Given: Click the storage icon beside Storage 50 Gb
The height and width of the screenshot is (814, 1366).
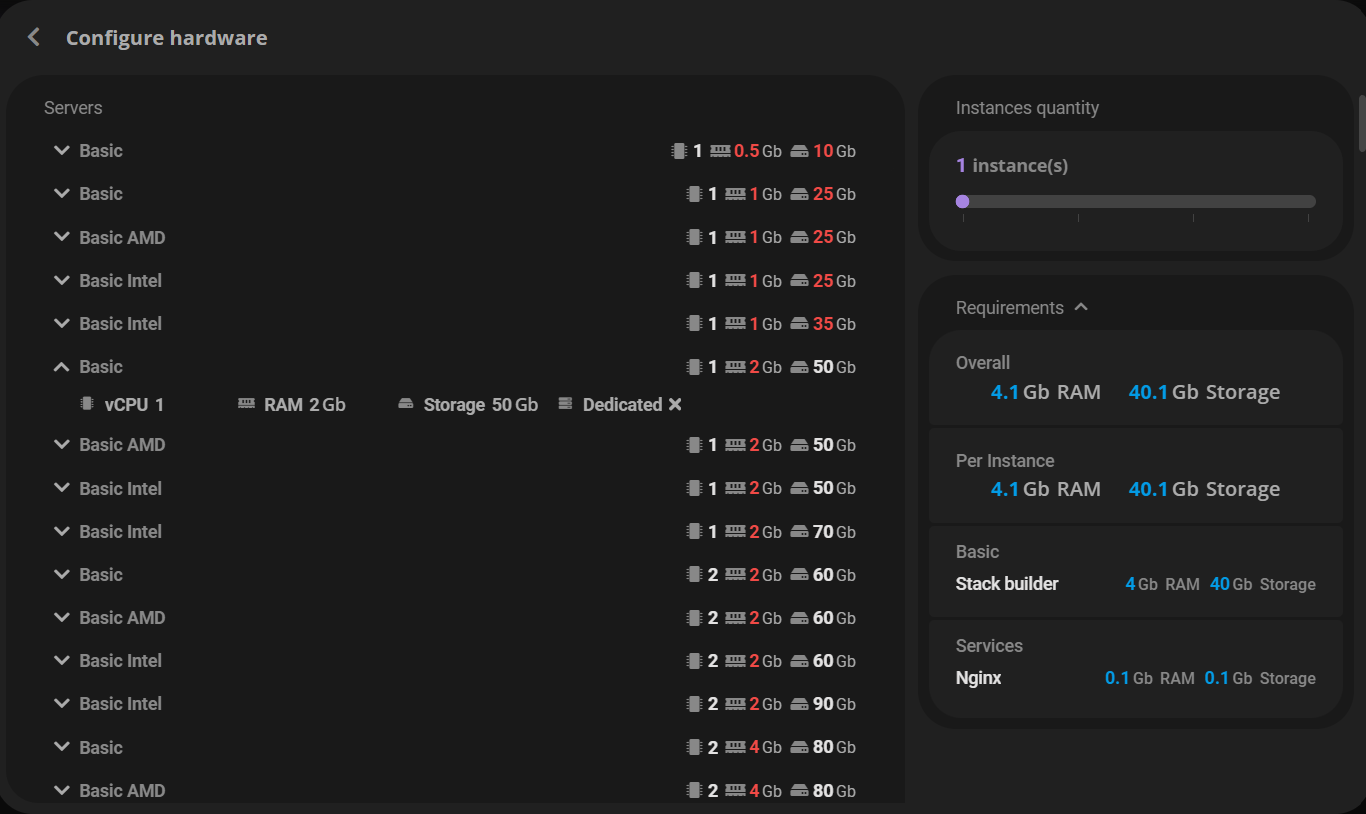Looking at the screenshot, I should tap(405, 404).
